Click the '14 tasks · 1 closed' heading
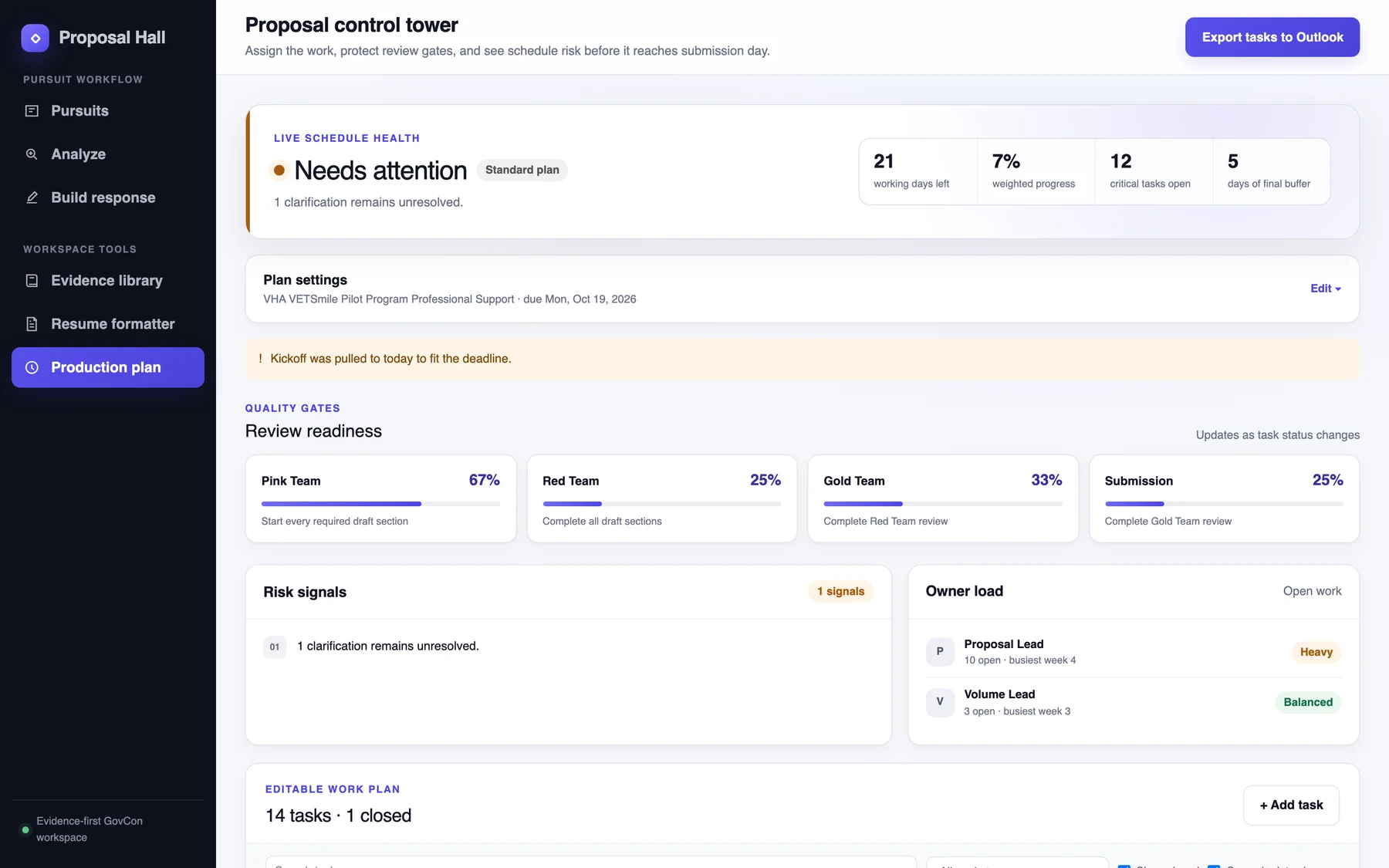The image size is (1389, 868). (338, 816)
